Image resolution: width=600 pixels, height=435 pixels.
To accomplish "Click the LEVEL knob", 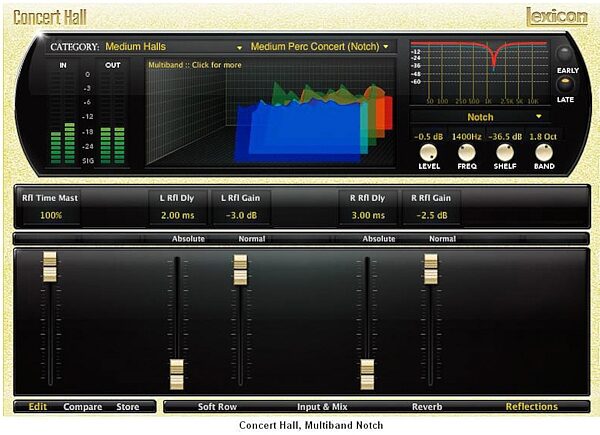I will (429, 152).
